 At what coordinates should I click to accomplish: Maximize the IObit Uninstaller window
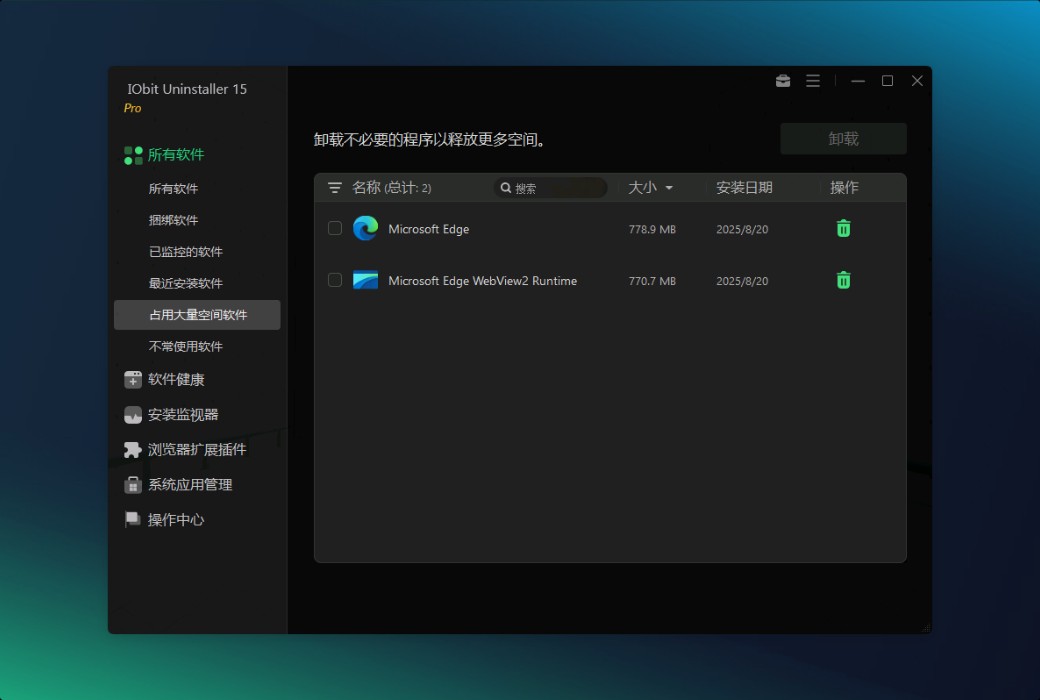(887, 81)
